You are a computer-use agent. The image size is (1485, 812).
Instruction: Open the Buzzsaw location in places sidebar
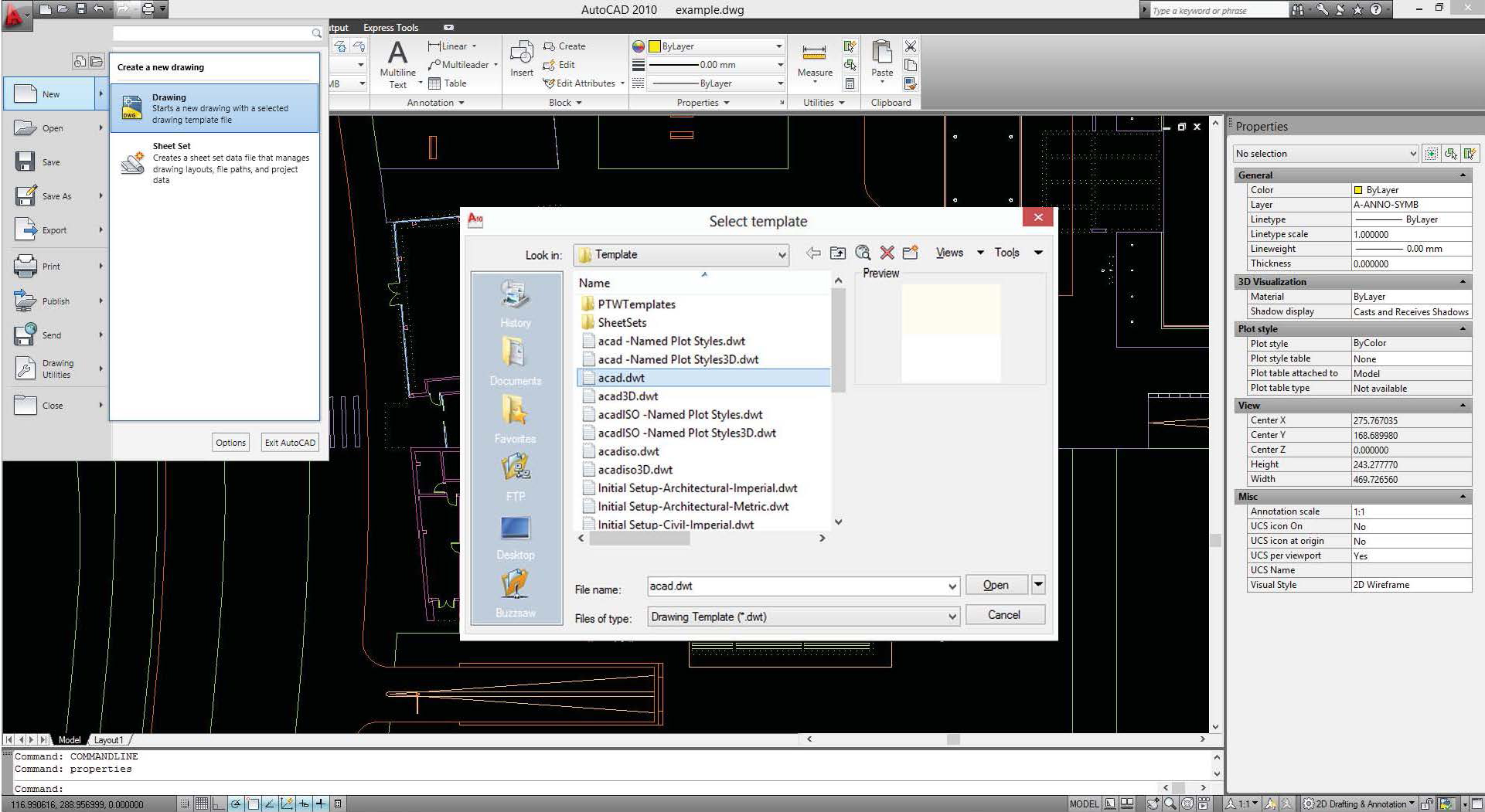516,593
